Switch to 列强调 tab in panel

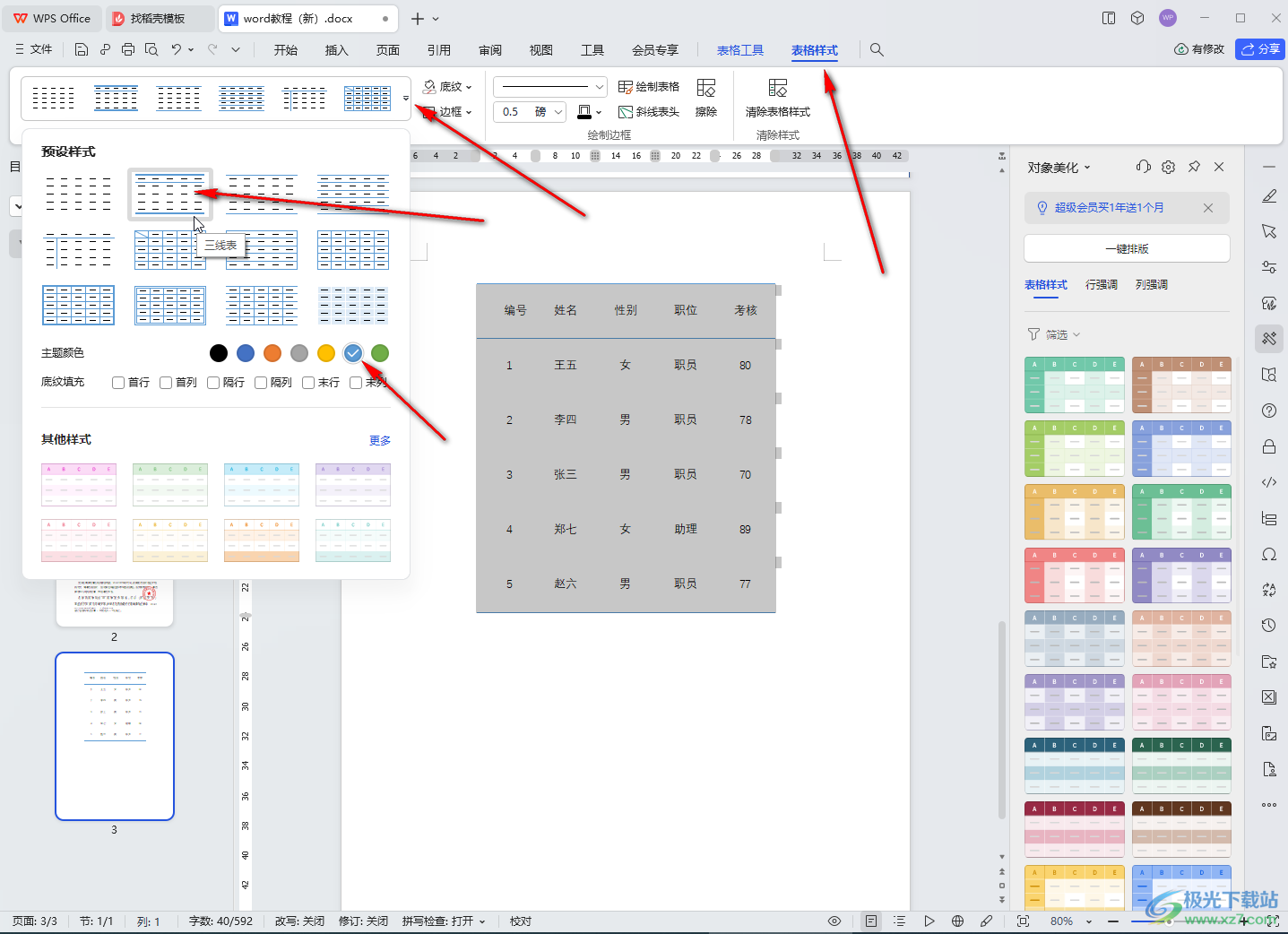[1152, 285]
